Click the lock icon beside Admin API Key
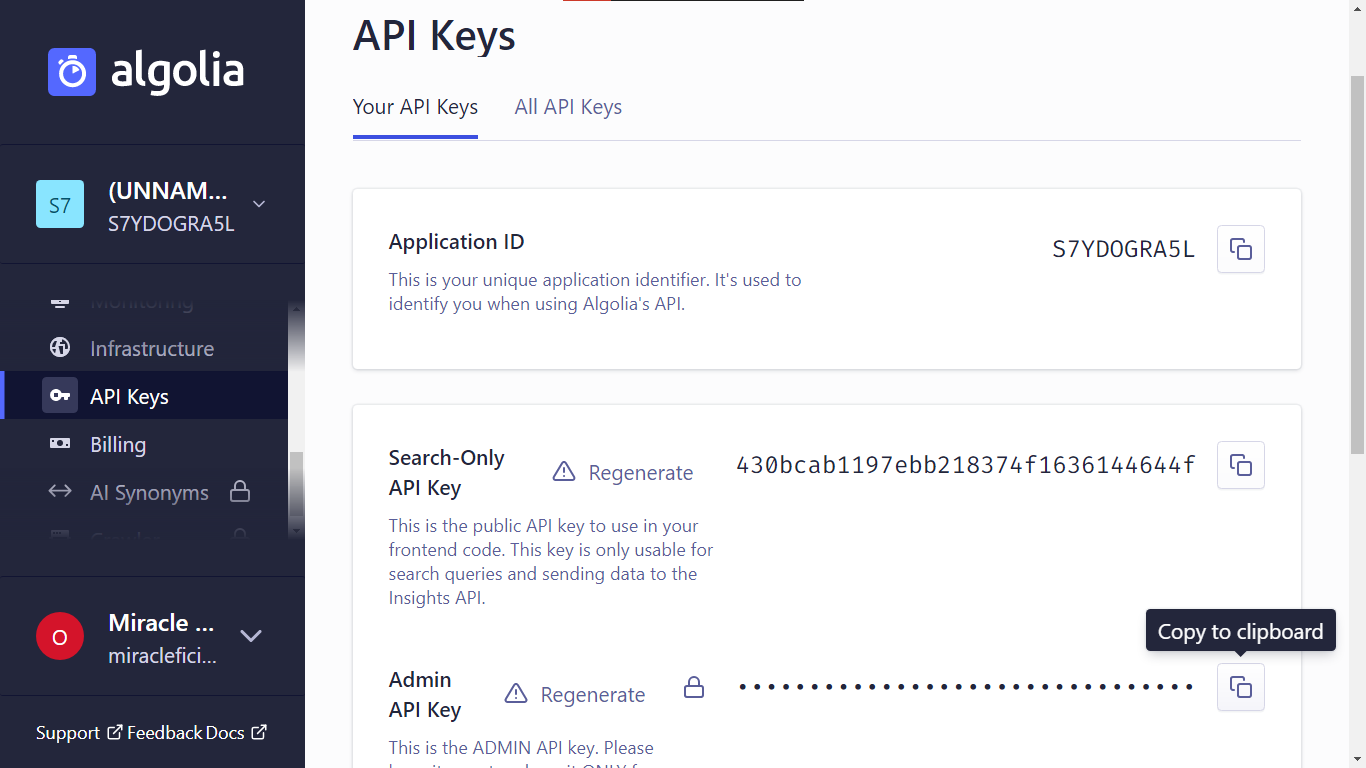1366x768 pixels. tap(694, 689)
